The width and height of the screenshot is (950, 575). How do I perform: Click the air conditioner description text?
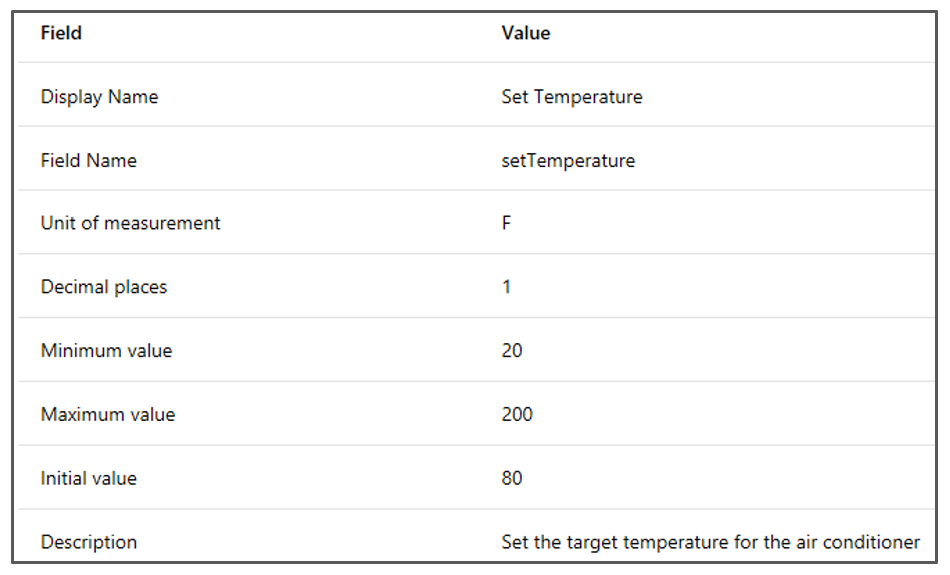(x=711, y=542)
